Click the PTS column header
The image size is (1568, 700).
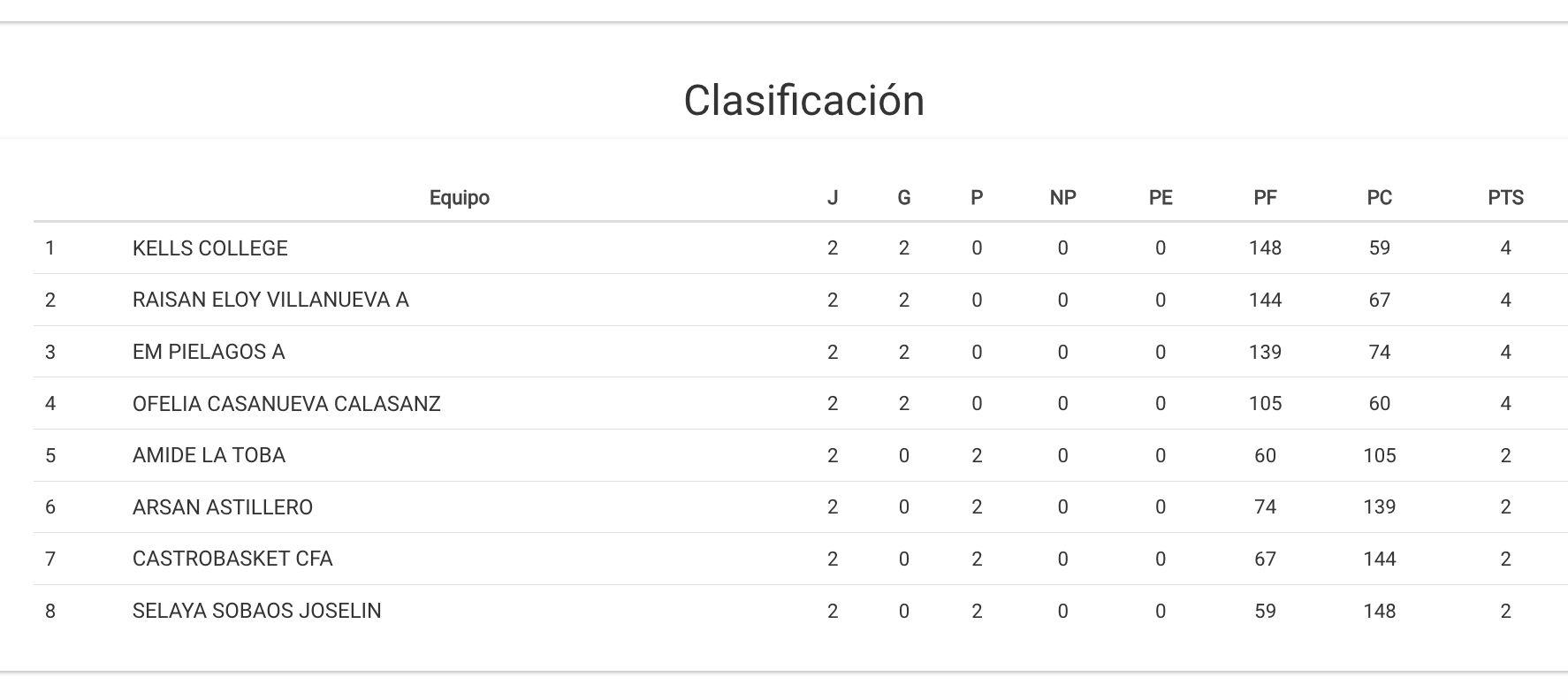coord(1505,198)
